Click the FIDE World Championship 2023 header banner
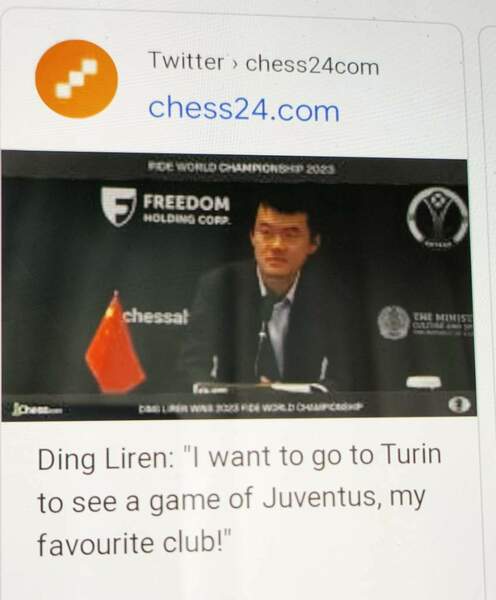The height and width of the screenshot is (600, 496). click(x=241, y=168)
